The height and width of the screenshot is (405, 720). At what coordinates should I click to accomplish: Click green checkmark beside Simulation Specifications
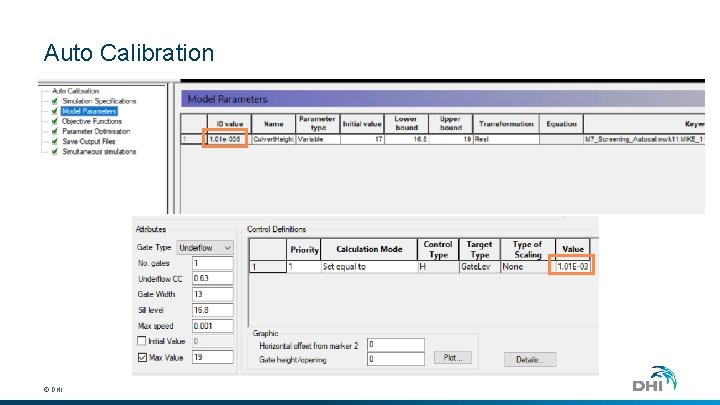click(x=55, y=101)
